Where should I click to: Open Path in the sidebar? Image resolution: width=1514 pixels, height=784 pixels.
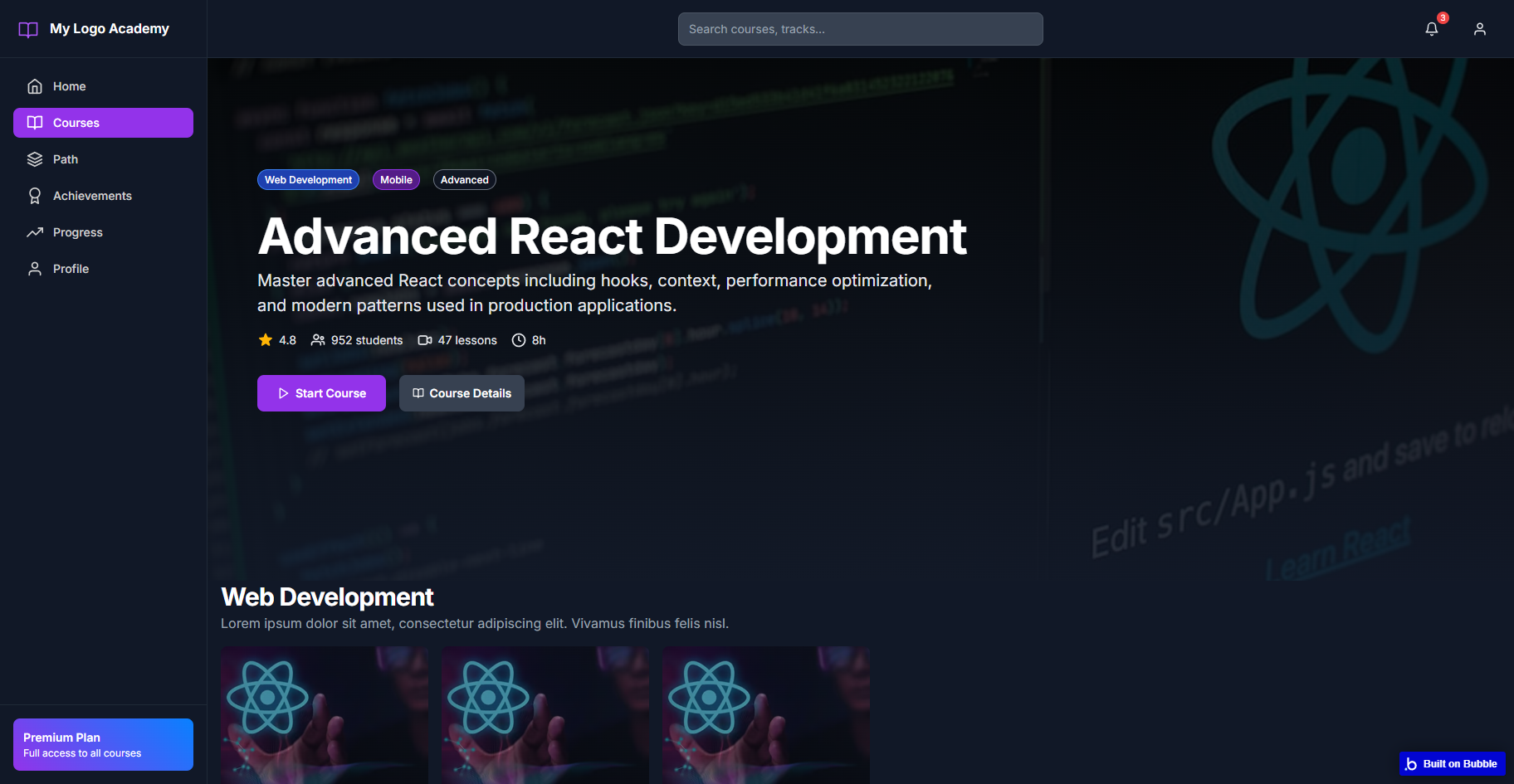click(x=103, y=159)
